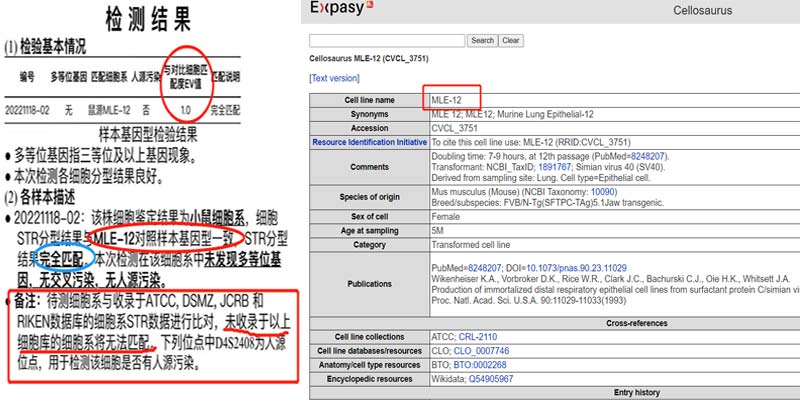The width and height of the screenshot is (800, 400).
Task: Click the Cross-references section header
Action: 636,323
